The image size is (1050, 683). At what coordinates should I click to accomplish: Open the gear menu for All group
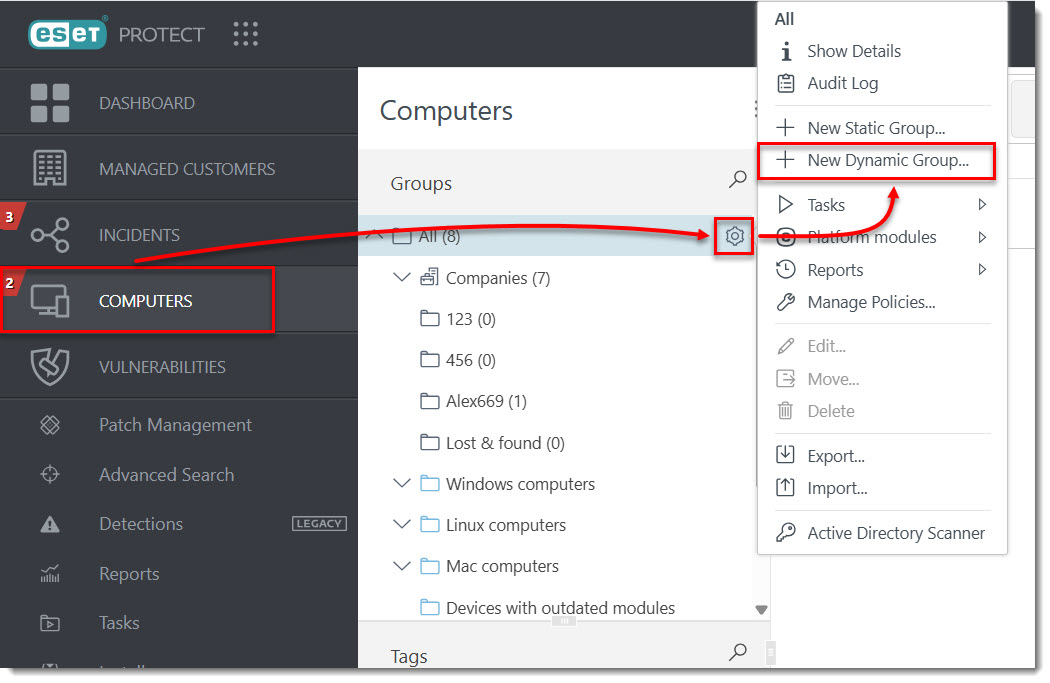735,236
